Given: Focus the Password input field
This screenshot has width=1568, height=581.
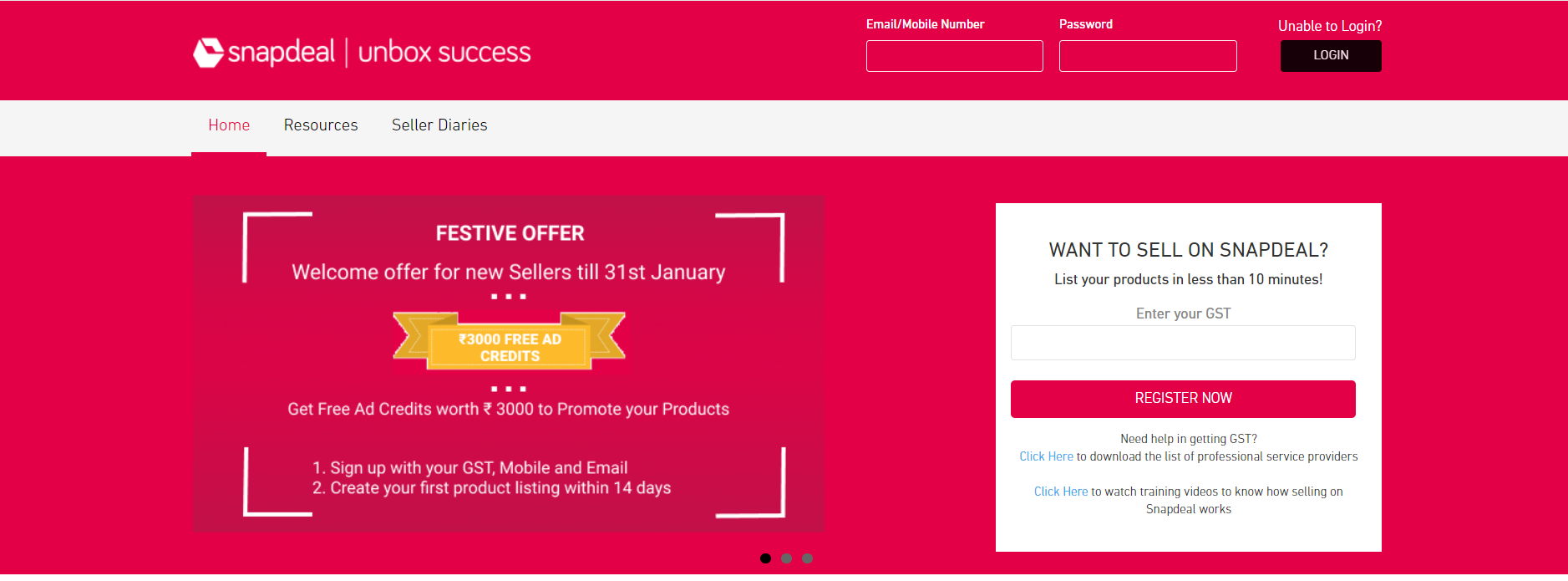Looking at the screenshot, I should point(1148,56).
